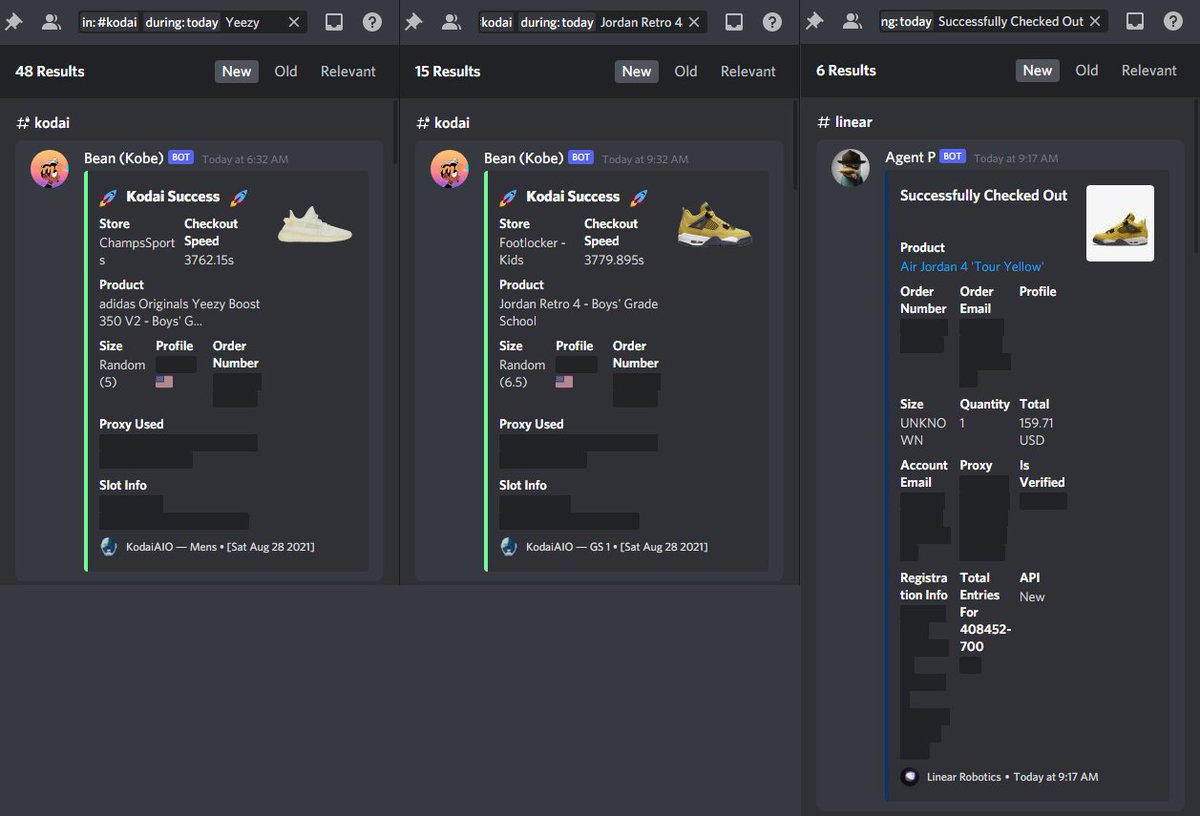
Task: Select New sort tab in 48 Results panel
Action: coord(237,71)
